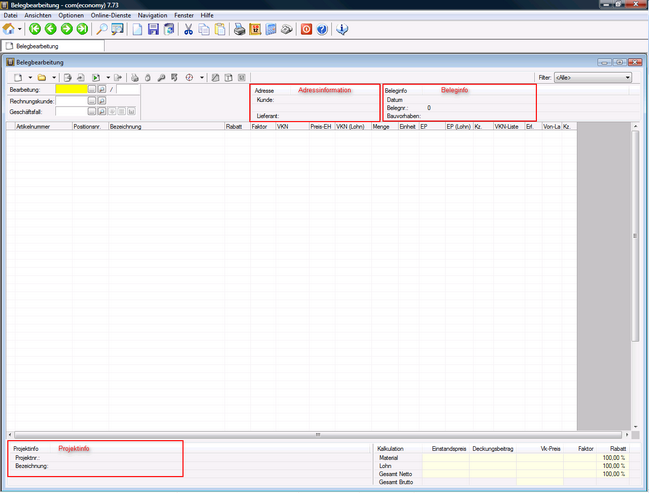
Task: Click the scroll down arrow of vertical scrollbar
Action: point(635,427)
